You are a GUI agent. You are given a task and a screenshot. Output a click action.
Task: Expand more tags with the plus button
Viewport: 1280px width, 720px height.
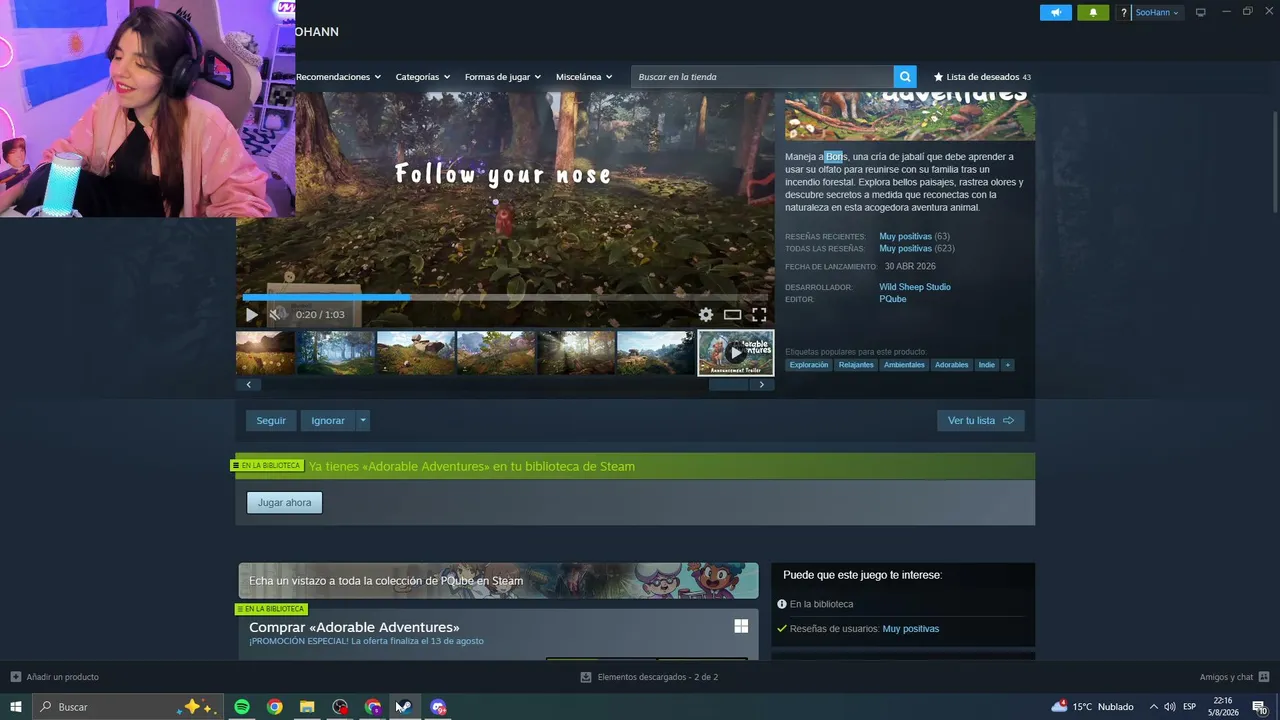coord(1007,365)
